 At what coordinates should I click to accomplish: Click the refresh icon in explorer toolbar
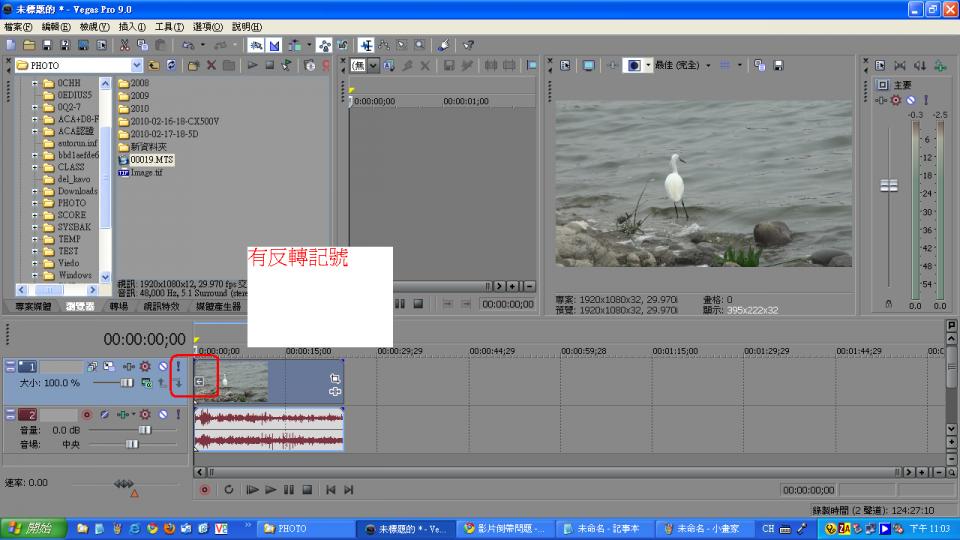pyautogui.click(x=172, y=65)
